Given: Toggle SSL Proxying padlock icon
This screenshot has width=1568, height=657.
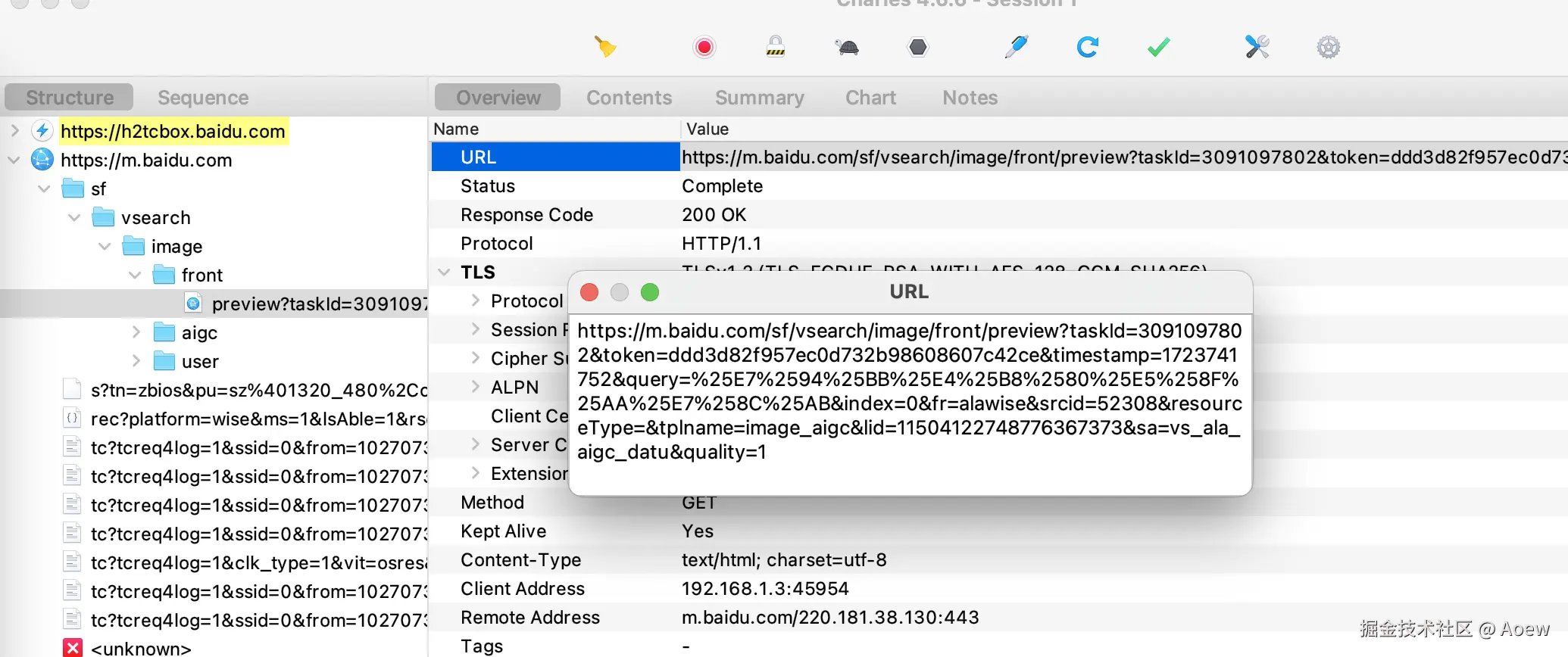Looking at the screenshot, I should (x=776, y=47).
